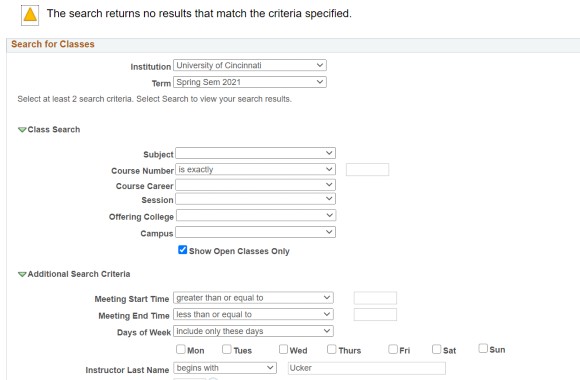
Task: Check the Mon day checkbox
Action: pos(181,349)
